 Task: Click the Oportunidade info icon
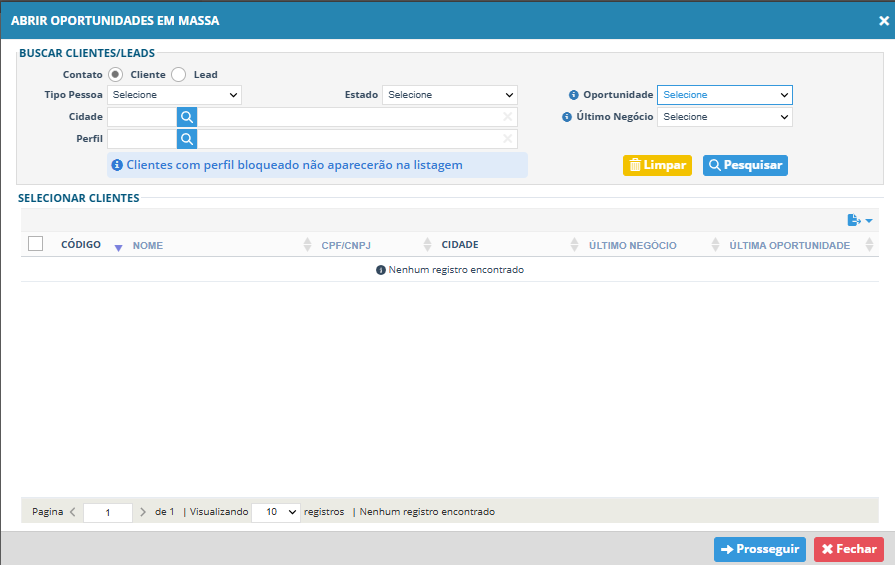(574, 95)
